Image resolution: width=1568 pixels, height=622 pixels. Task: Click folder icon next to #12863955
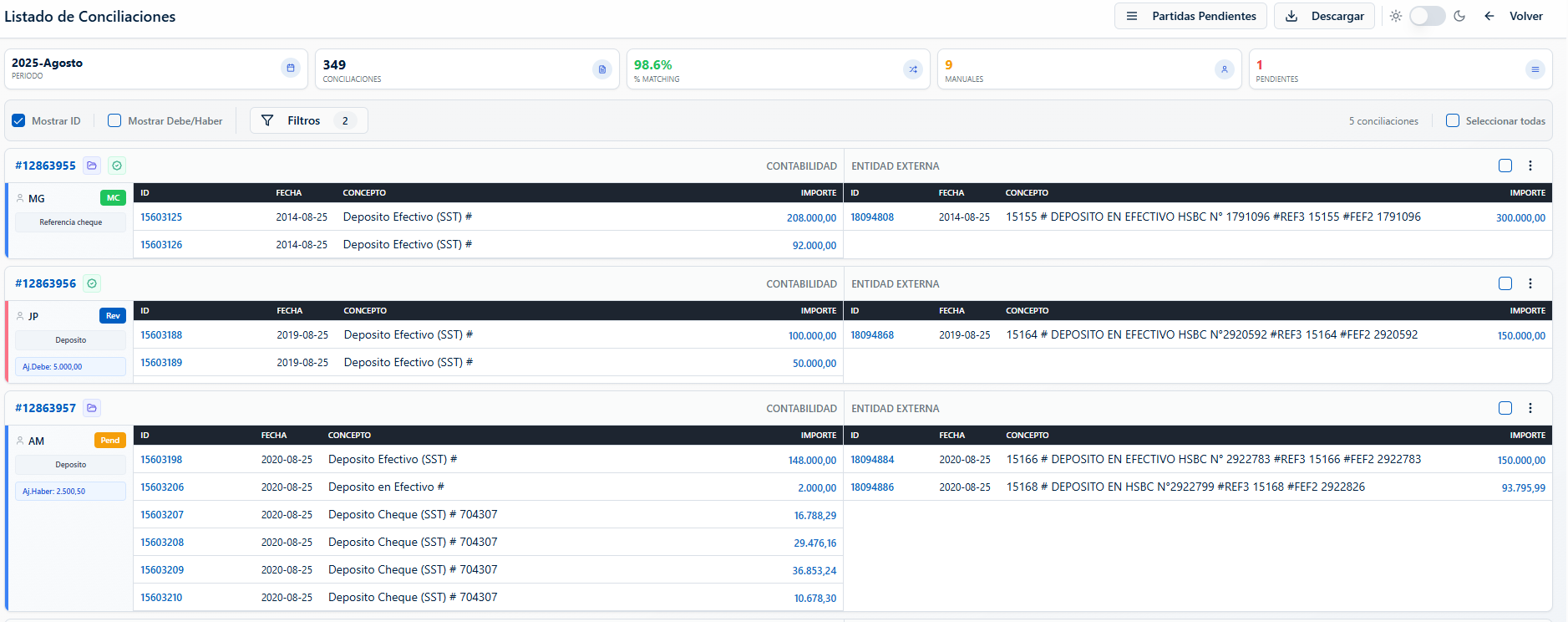[92, 166]
